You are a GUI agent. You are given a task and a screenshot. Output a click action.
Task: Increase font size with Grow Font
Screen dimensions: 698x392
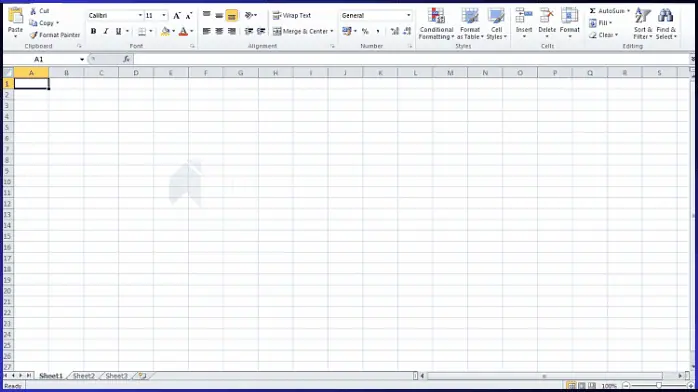click(x=177, y=16)
